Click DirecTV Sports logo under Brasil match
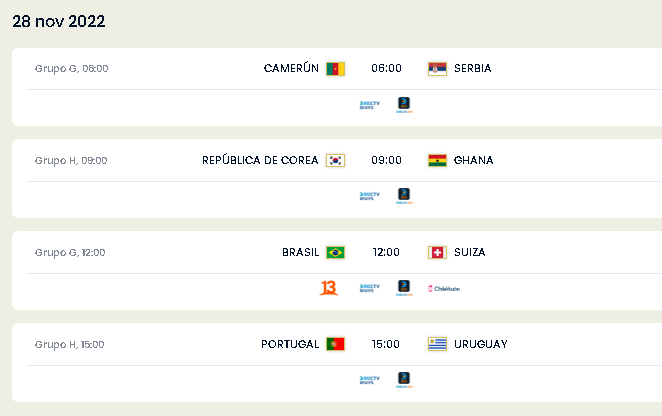The height and width of the screenshot is (416, 662). click(370, 288)
